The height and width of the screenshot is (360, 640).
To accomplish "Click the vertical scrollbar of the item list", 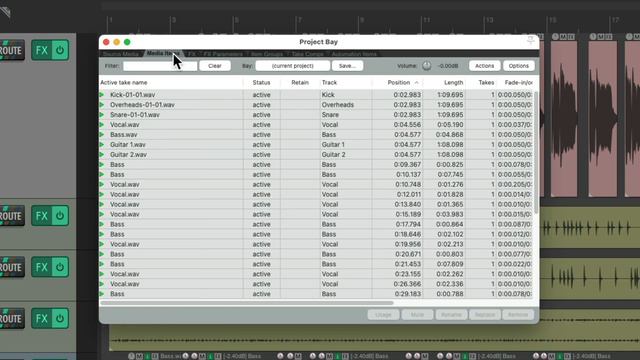I will pyautogui.click(x=536, y=152).
